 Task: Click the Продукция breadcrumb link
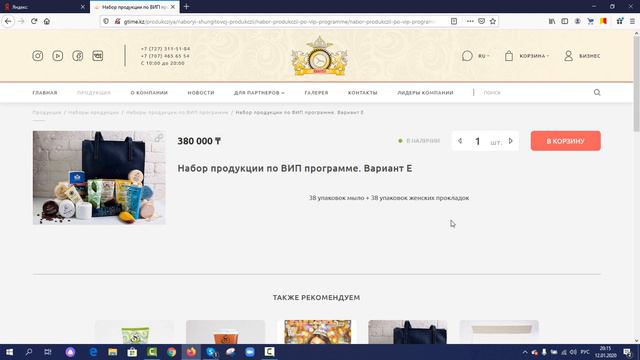[x=47, y=112]
